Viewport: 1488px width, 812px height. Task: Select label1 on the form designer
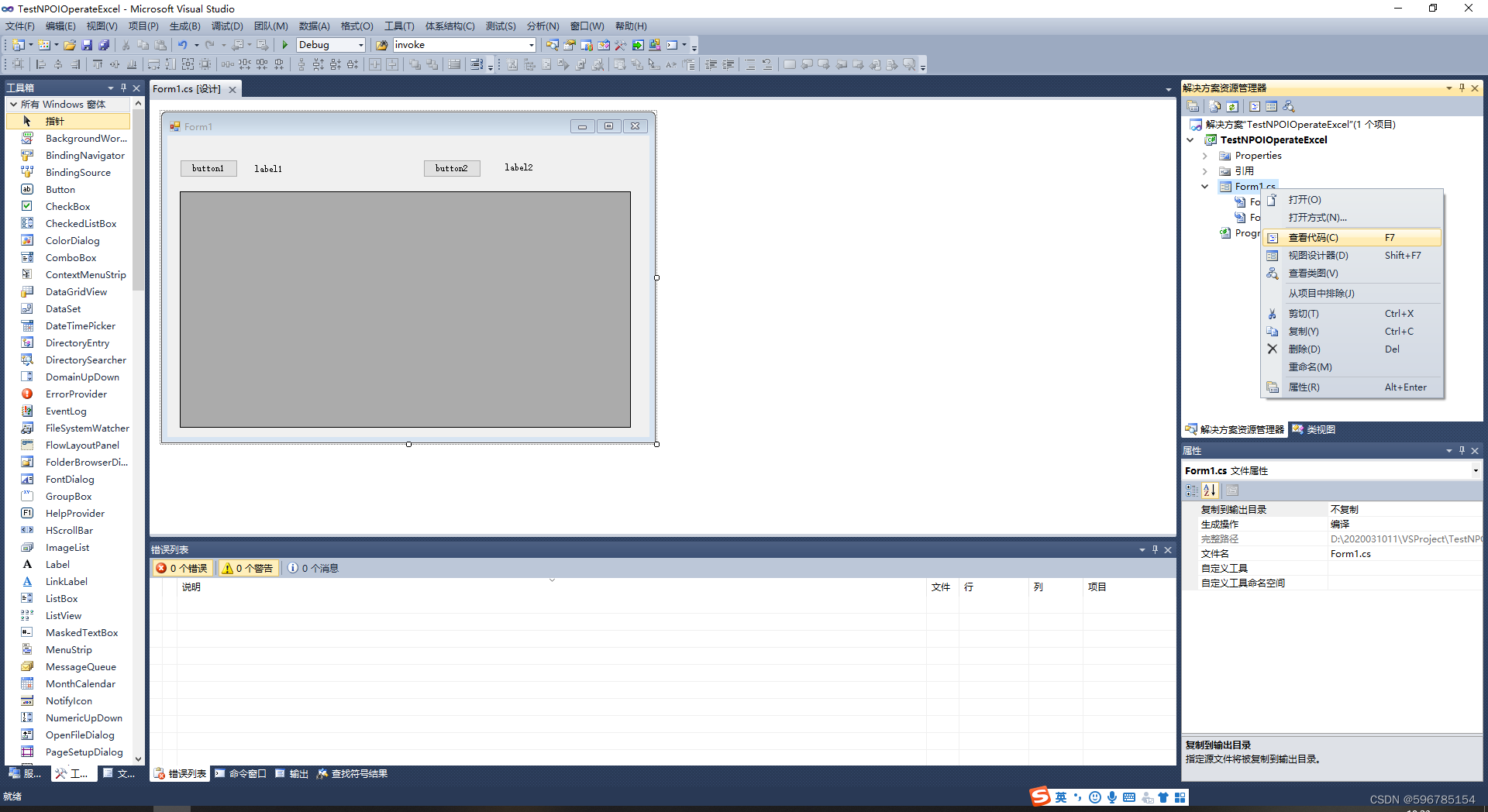268,169
